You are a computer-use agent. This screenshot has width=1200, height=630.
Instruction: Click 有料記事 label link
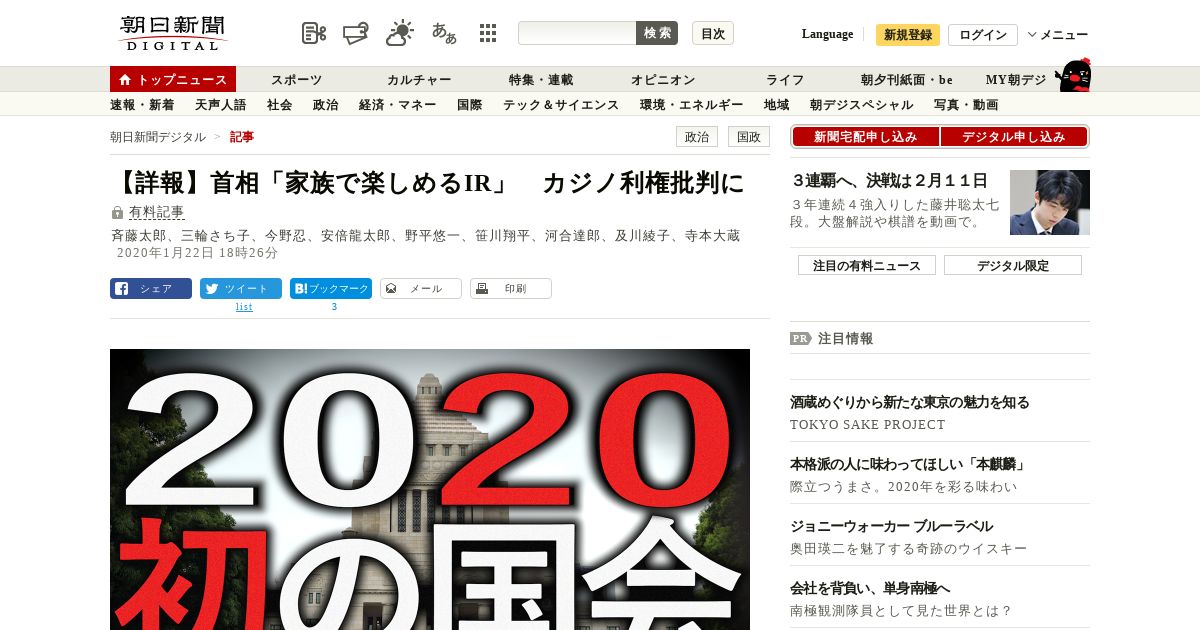(x=156, y=212)
